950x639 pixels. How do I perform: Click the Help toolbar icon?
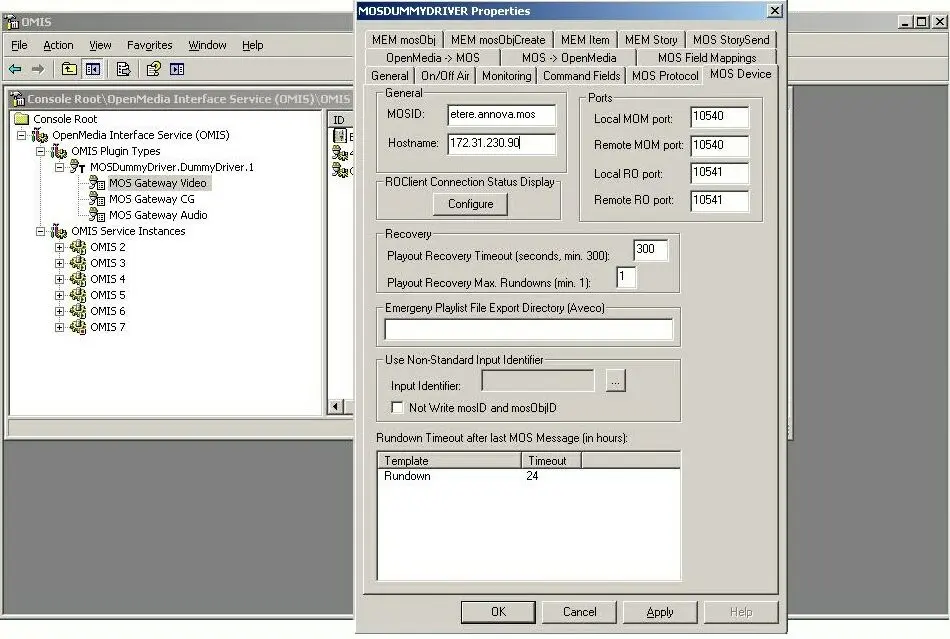tap(153, 69)
